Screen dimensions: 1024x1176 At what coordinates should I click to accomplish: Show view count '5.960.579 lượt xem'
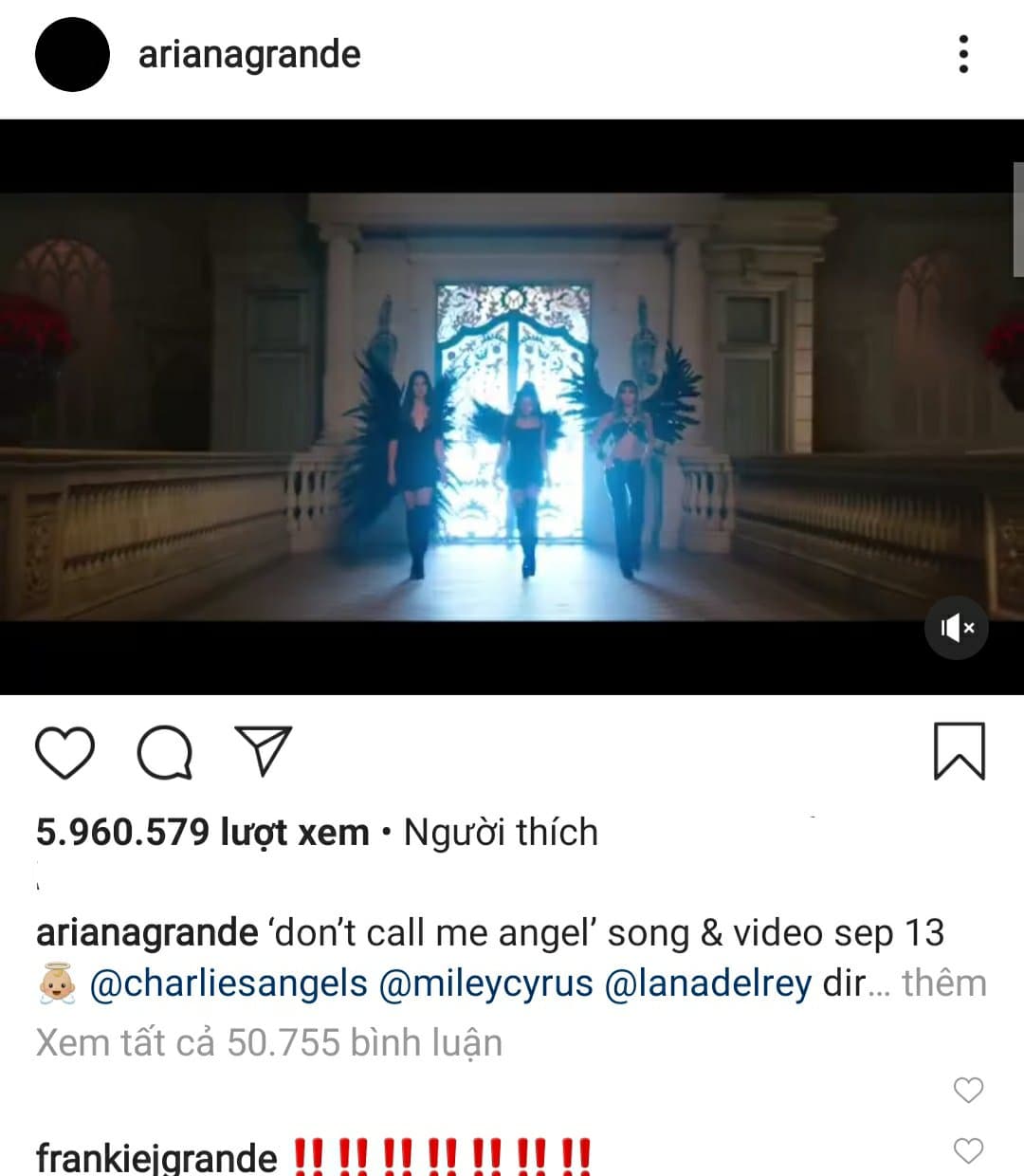tap(202, 832)
